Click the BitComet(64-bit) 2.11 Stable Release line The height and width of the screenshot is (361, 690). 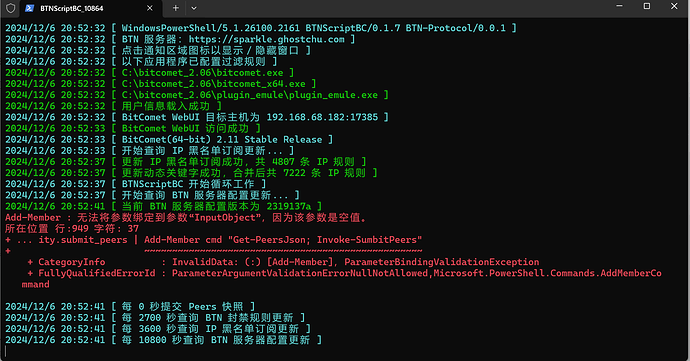tap(169, 139)
